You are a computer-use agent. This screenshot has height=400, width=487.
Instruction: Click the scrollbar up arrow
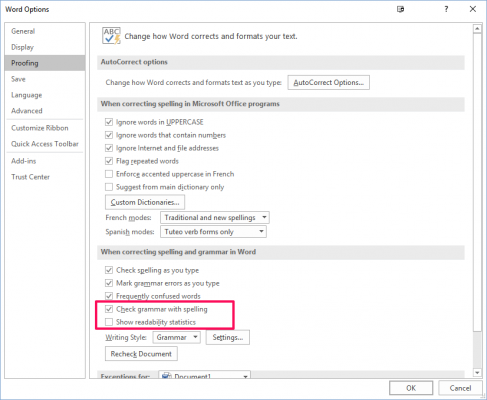click(x=477, y=29)
